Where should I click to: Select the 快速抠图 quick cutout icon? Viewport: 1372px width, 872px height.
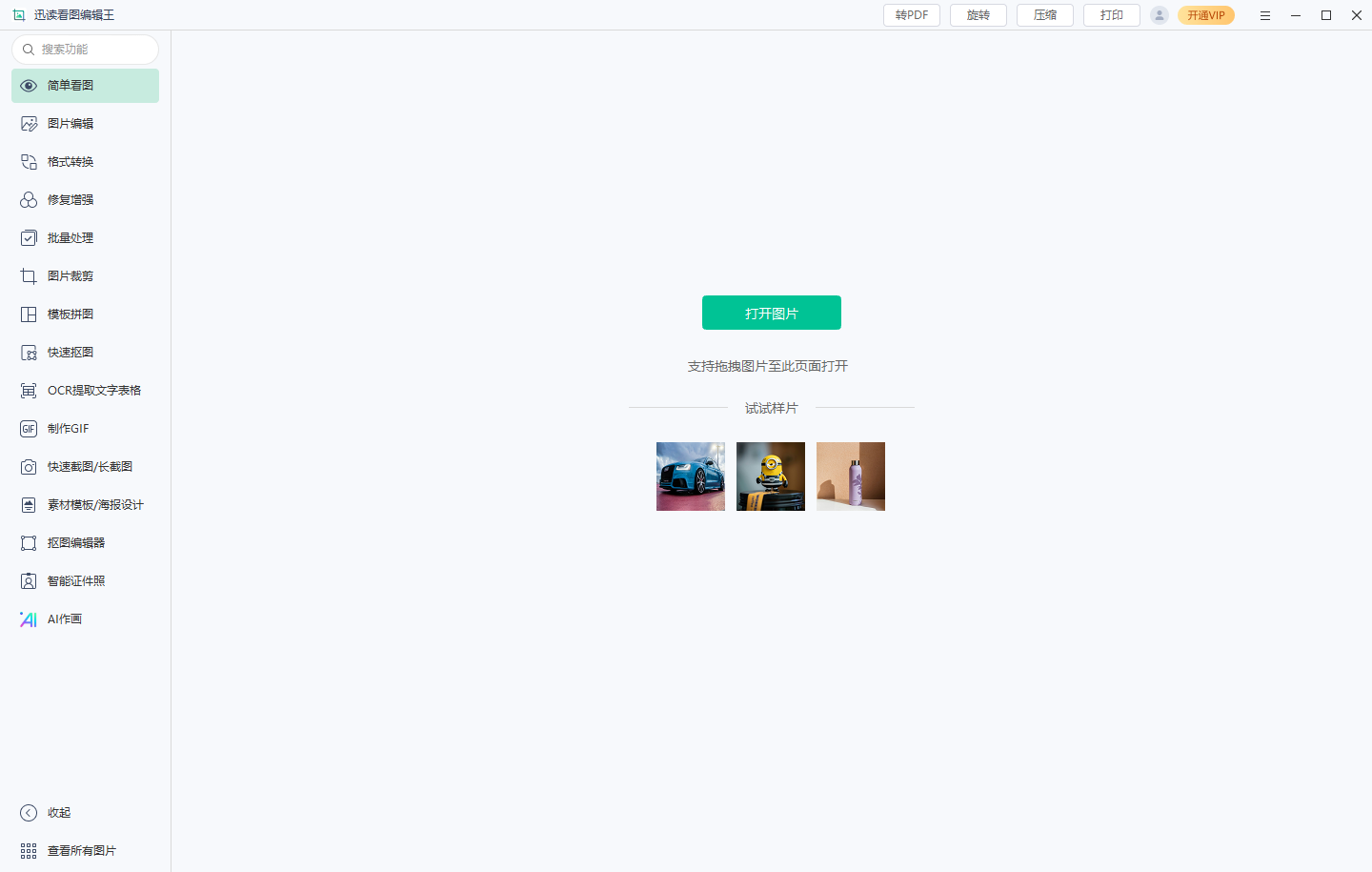[x=29, y=353]
